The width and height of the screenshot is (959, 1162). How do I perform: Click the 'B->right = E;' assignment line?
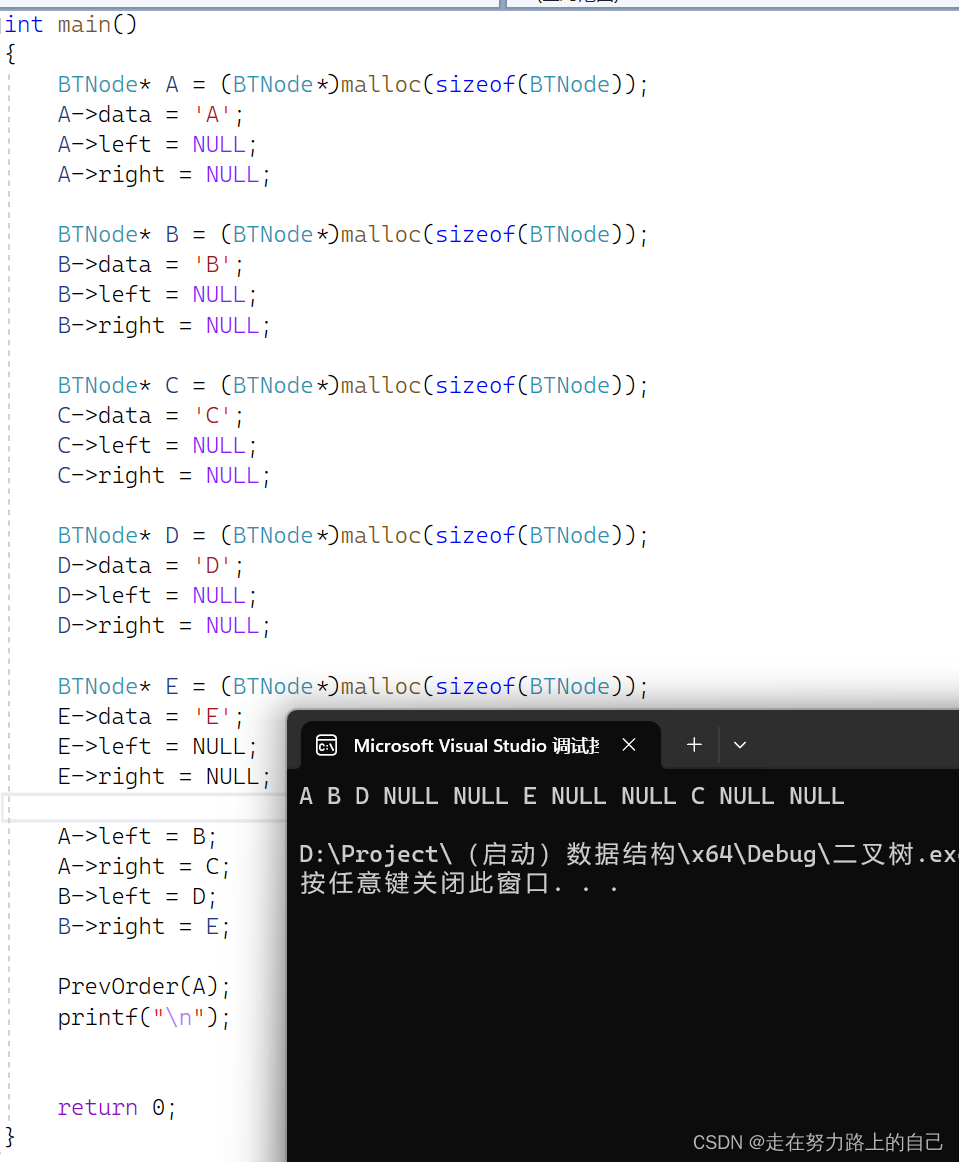144,927
